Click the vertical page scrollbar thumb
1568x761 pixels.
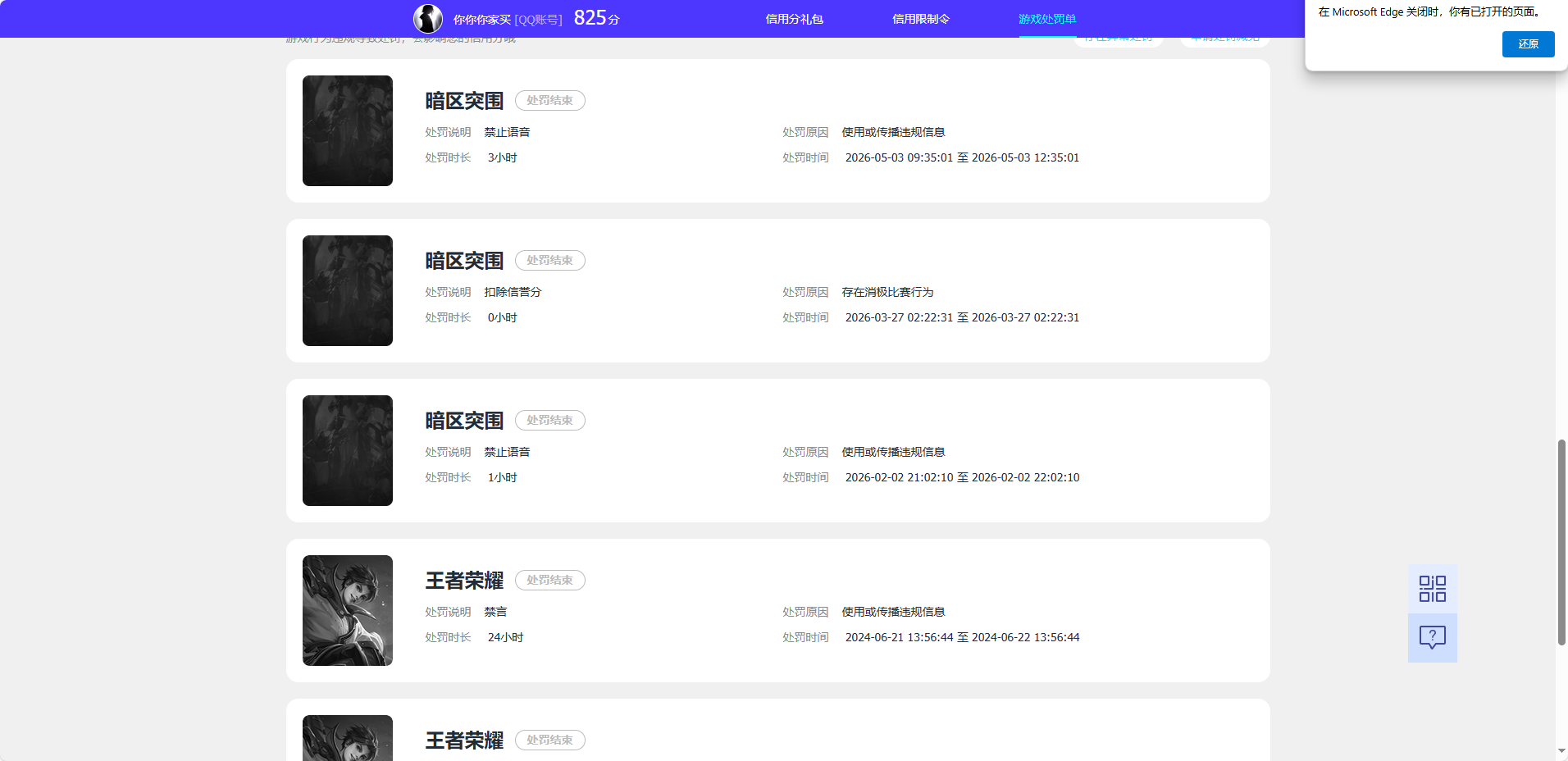pyautogui.click(x=1561, y=542)
